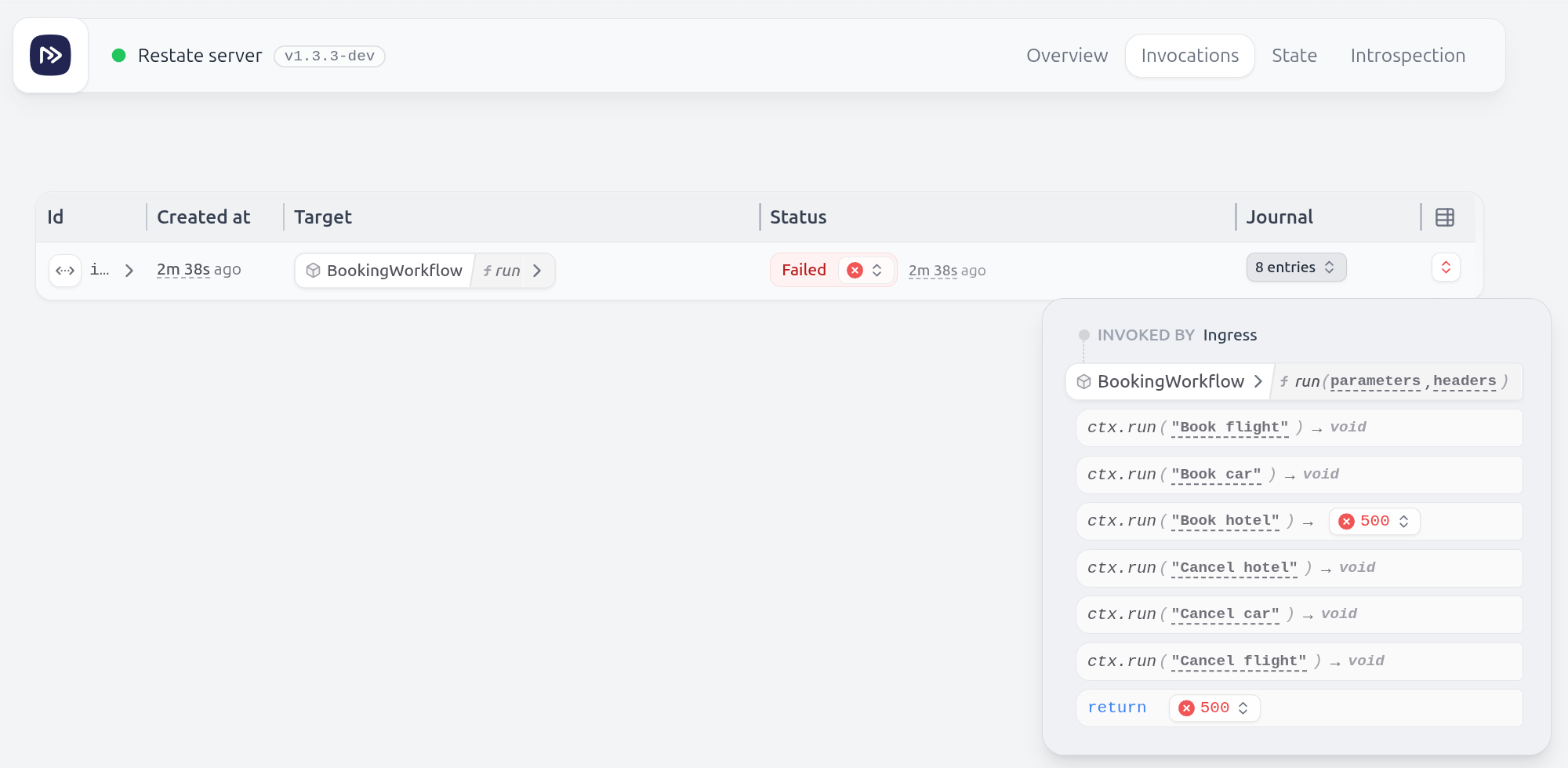The height and width of the screenshot is (768, 1568).
Task: Click the BookingWorkflow cube icon in journal popup
Action: [1083, 381]
